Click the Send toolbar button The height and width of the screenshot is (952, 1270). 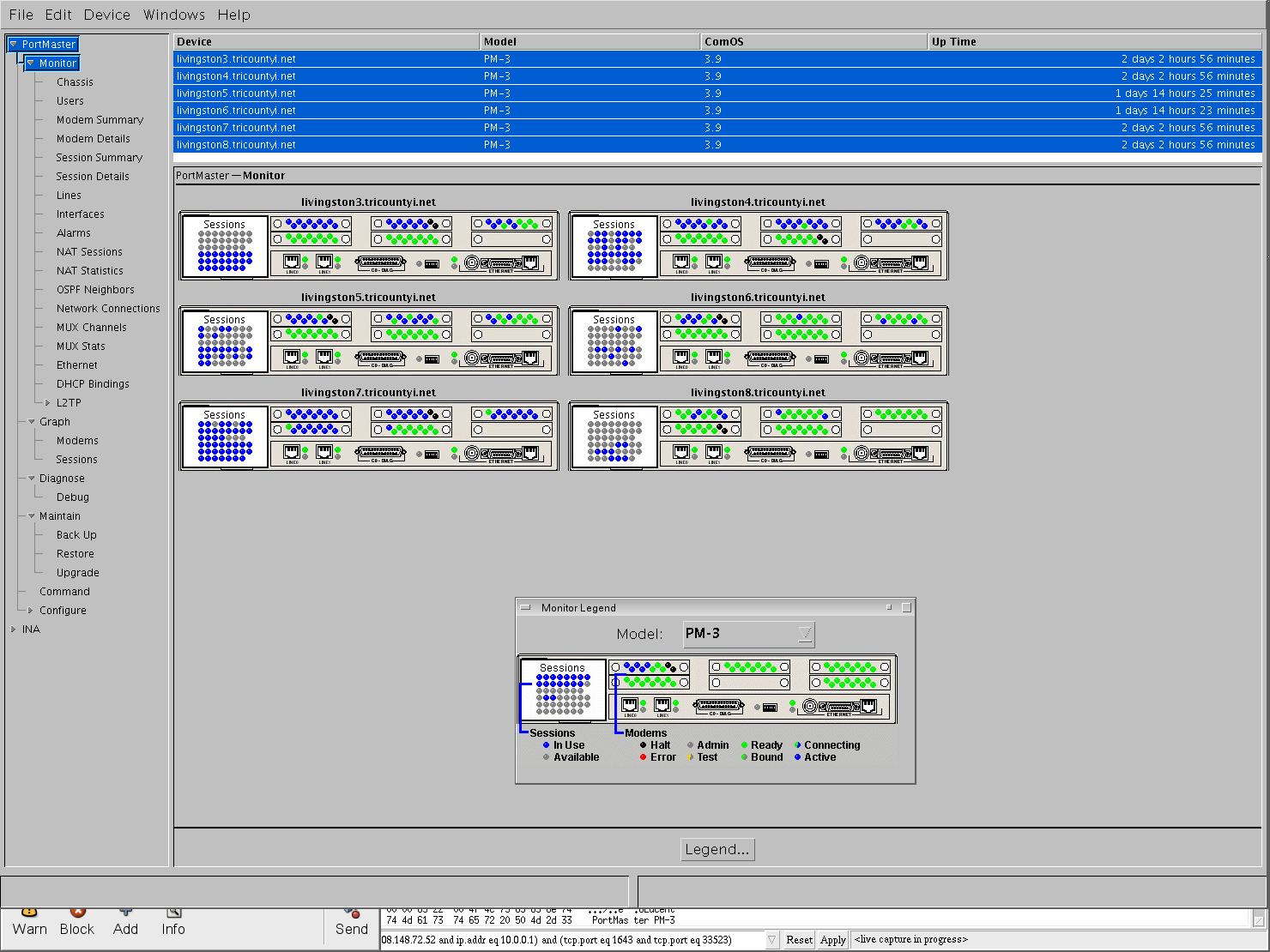point(352,924)
